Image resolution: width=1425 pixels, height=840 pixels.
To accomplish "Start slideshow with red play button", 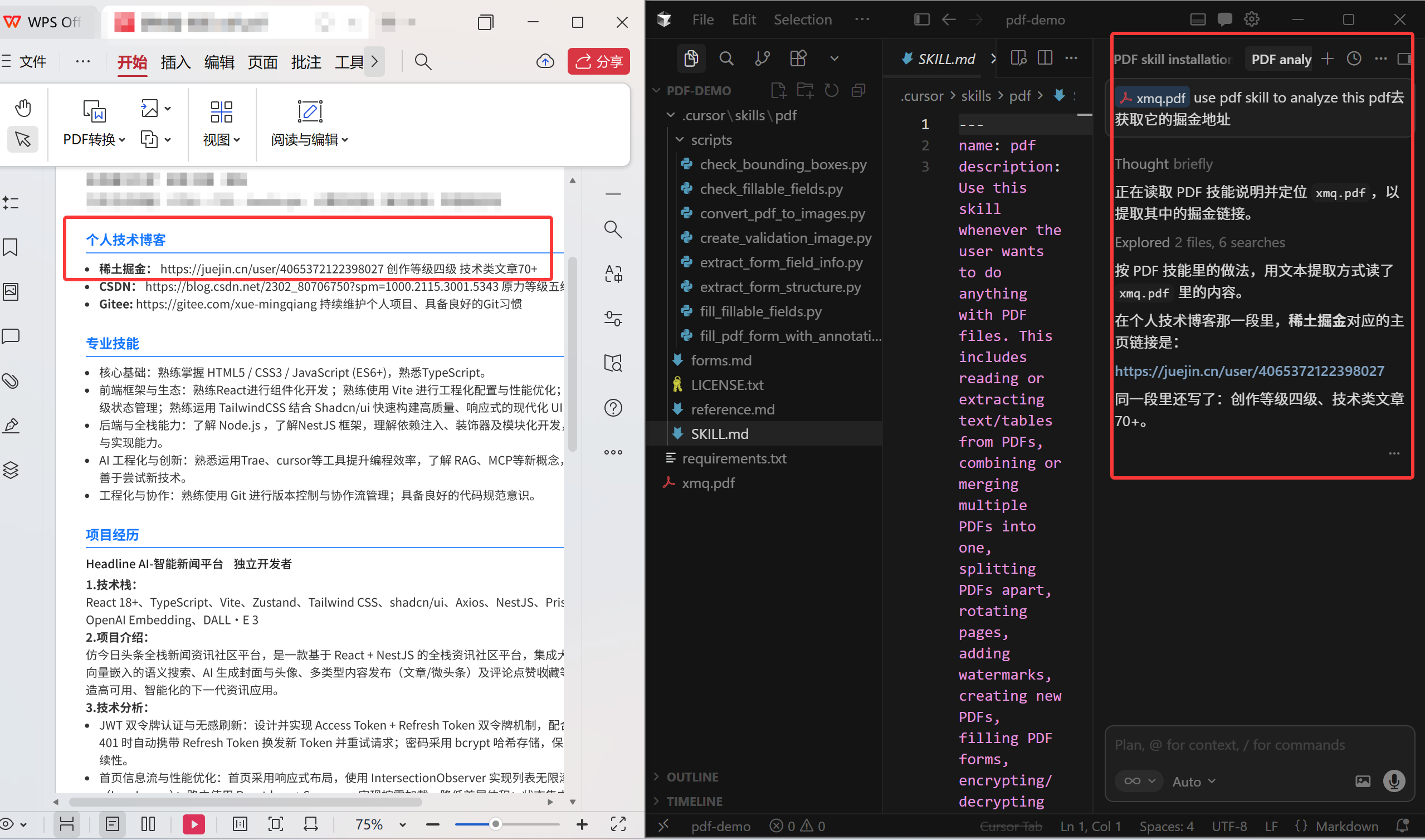I will 193,824.
